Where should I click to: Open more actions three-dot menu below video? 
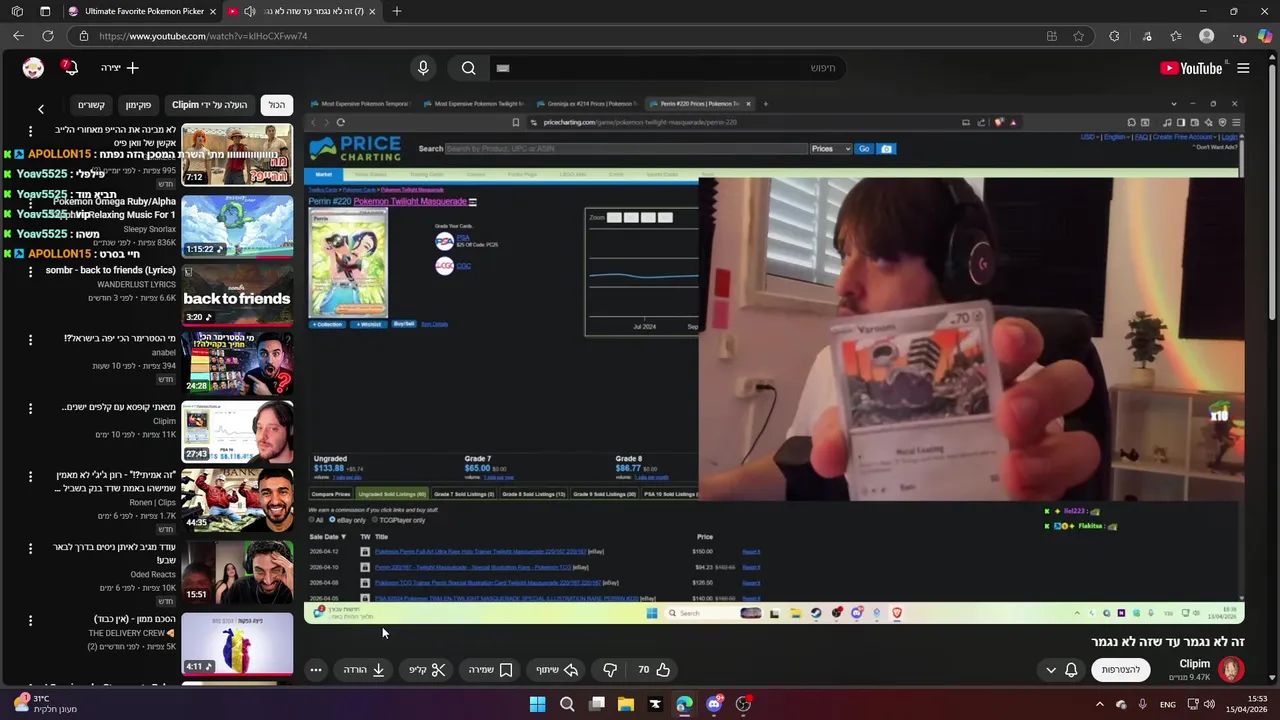tap(316, 670)
